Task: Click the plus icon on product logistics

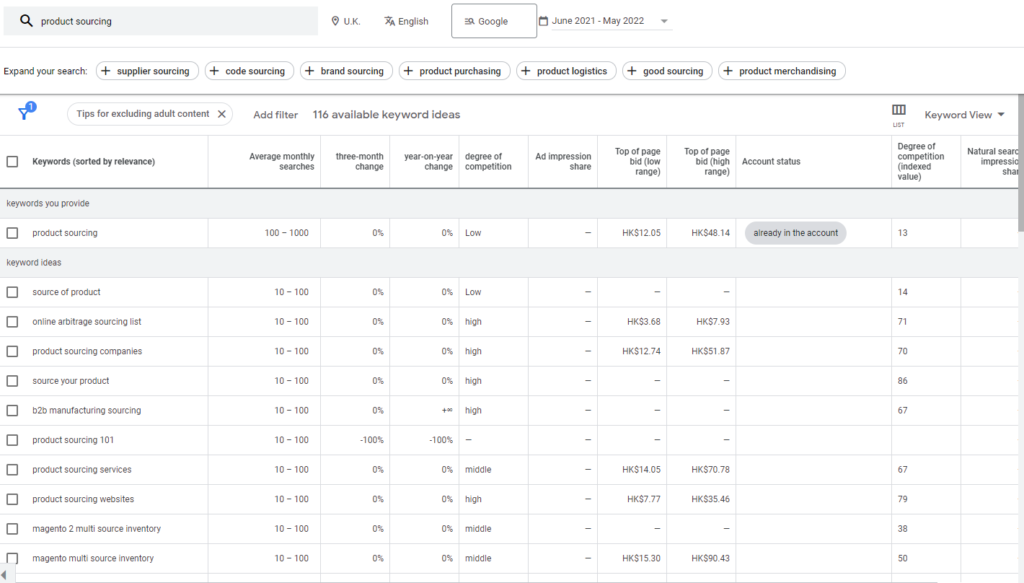Action: pyautogui.click(x=526, y=71)
